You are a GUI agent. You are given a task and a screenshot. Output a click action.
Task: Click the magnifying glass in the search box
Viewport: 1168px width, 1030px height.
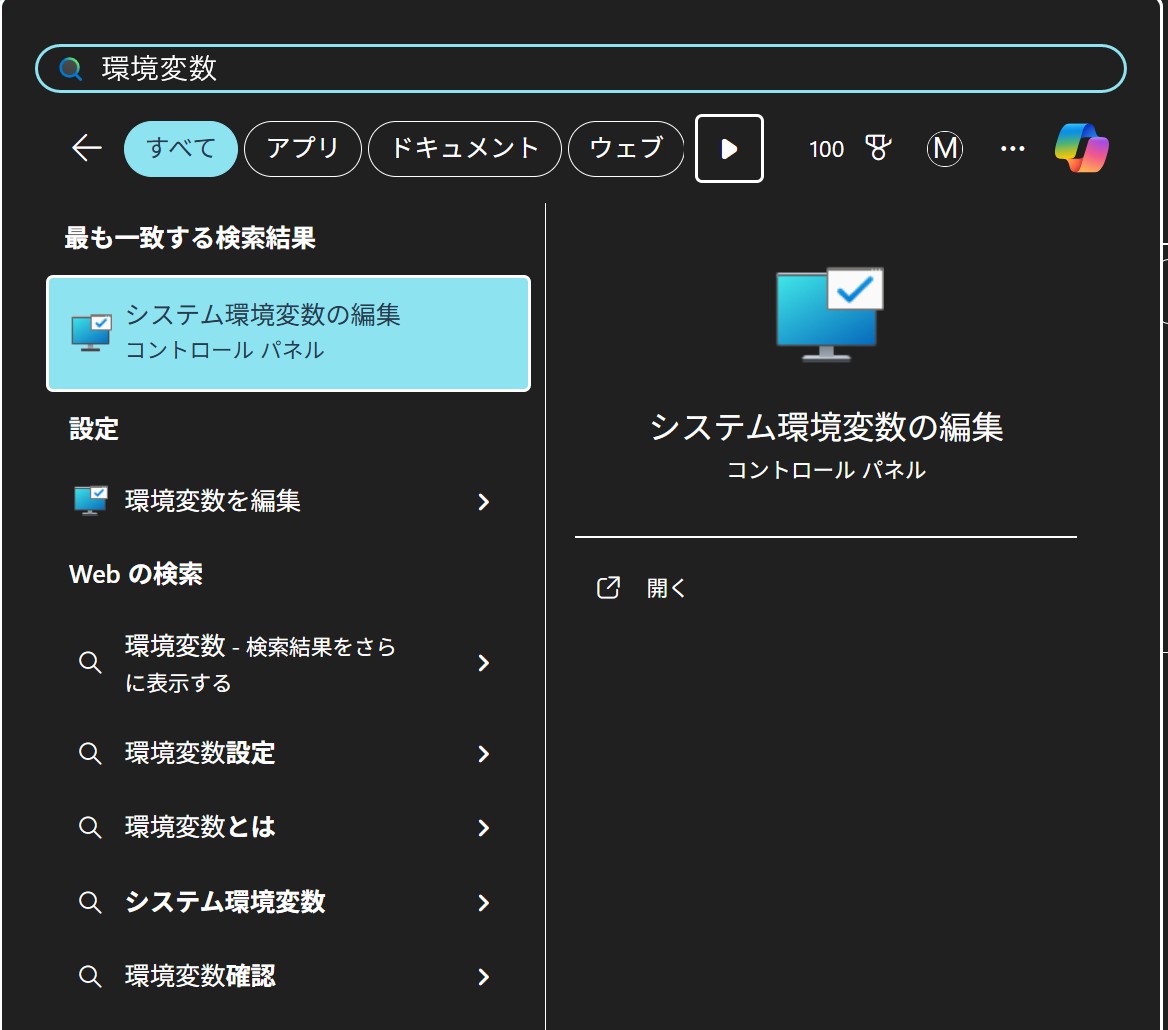[67, 69]
